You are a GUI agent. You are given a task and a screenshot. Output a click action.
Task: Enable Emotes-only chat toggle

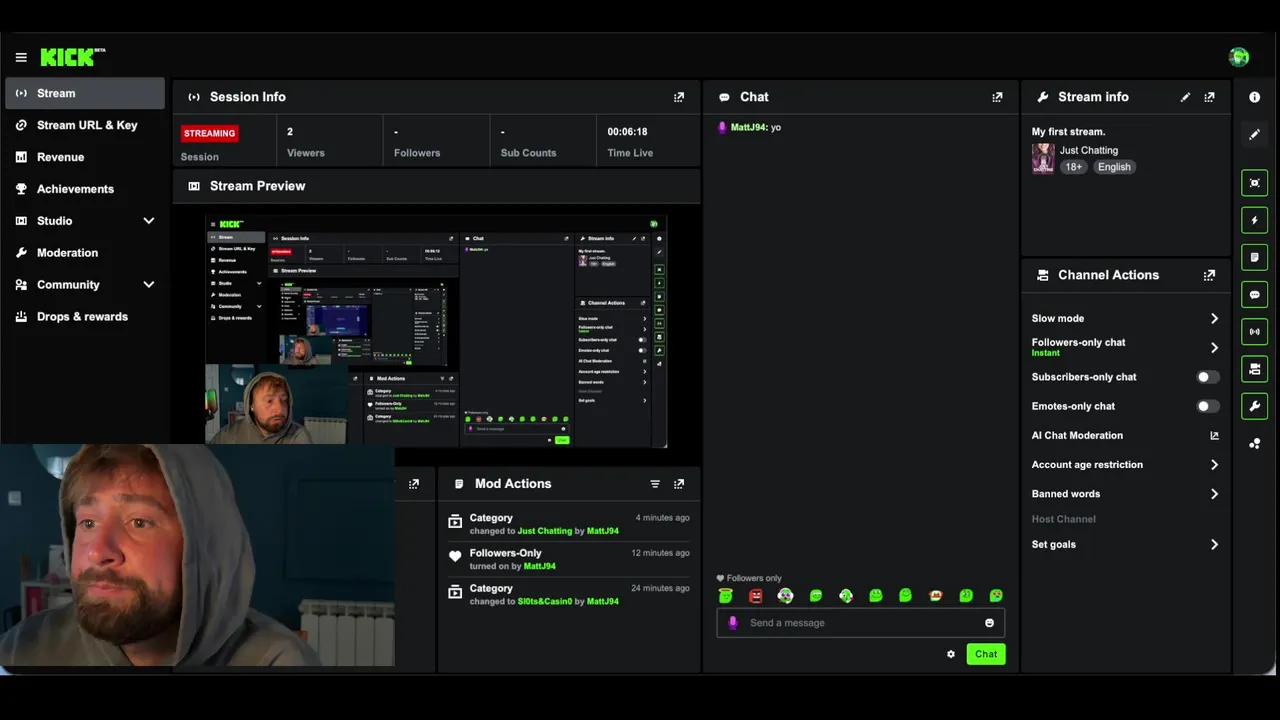pos(1208,406)
